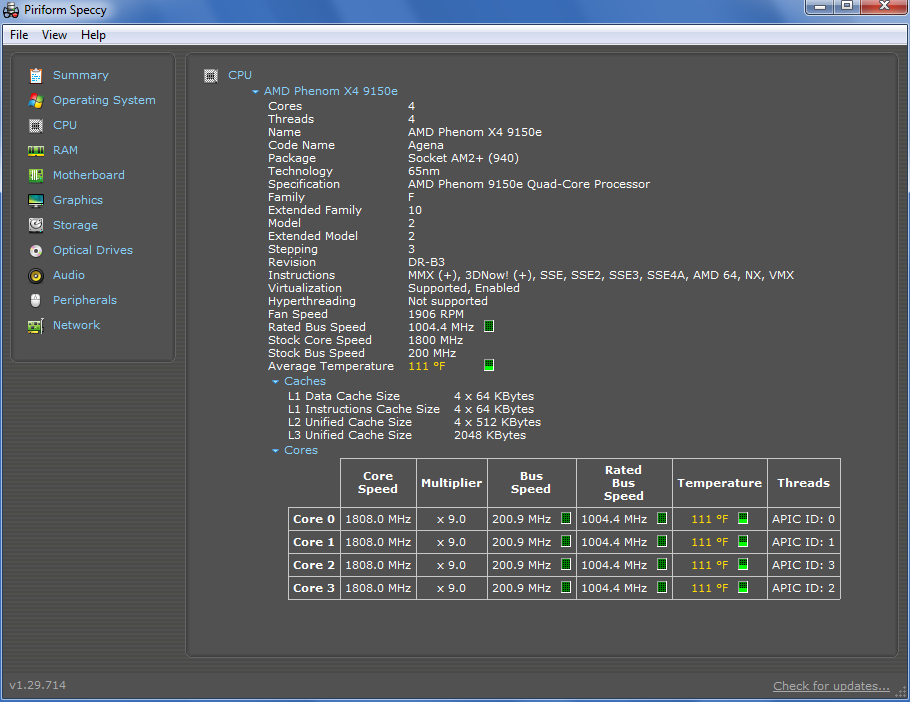Viewport: 910px width, 702px height.
Task: Click the CPU chip icon in main panel header
Action: click(211, 75)
